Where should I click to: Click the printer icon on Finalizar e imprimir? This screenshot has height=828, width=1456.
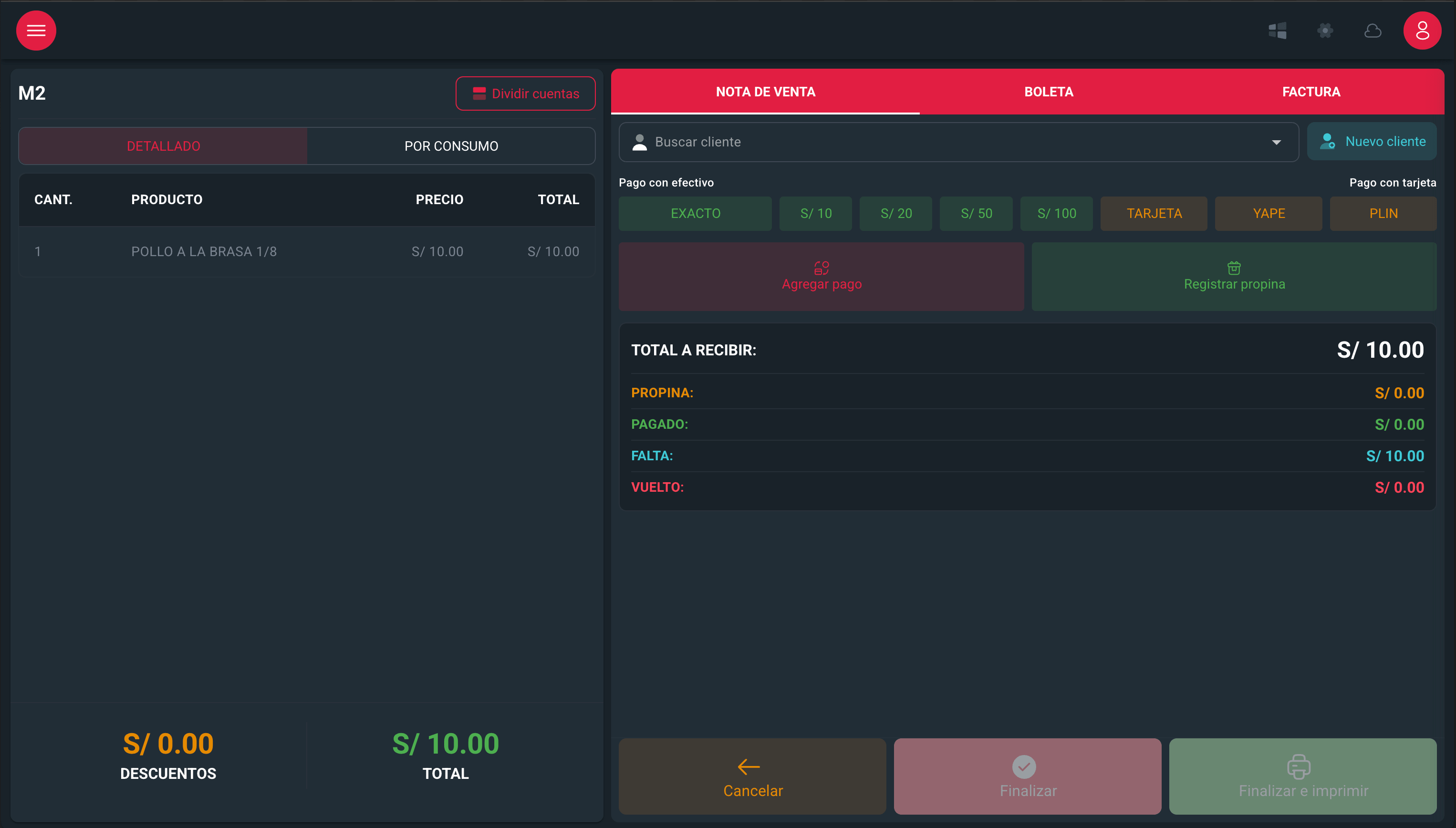[x=1299, y=766]
